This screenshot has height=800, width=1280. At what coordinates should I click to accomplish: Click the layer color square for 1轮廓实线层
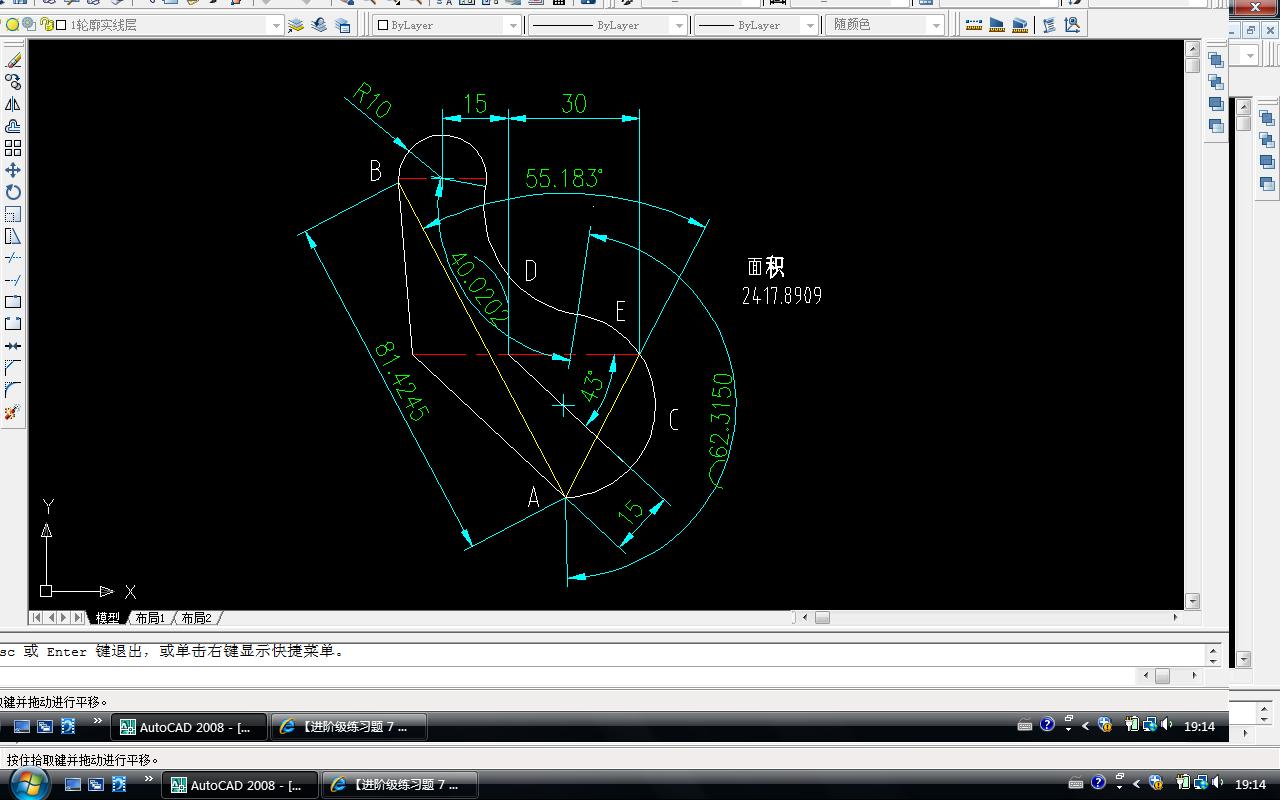62,25
